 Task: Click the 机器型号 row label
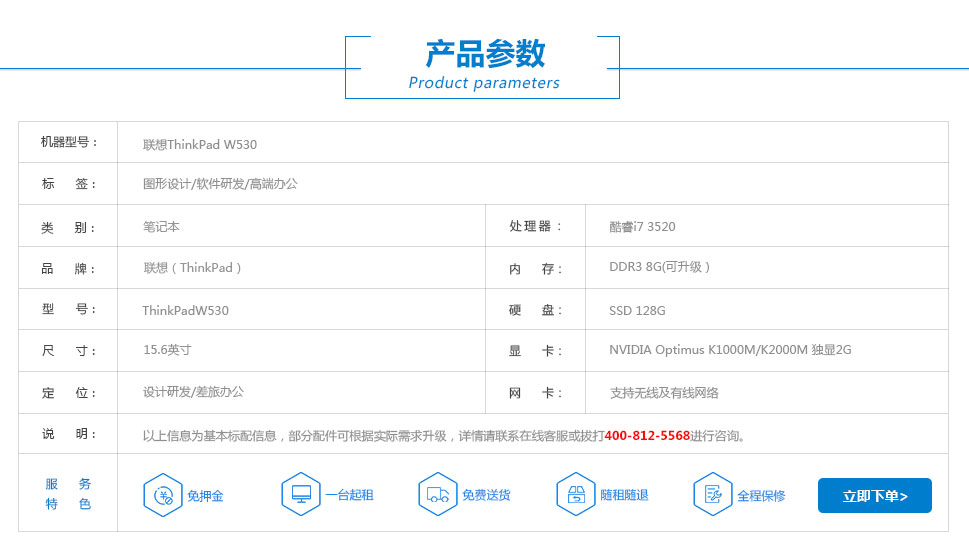click(x=69, y=142)
